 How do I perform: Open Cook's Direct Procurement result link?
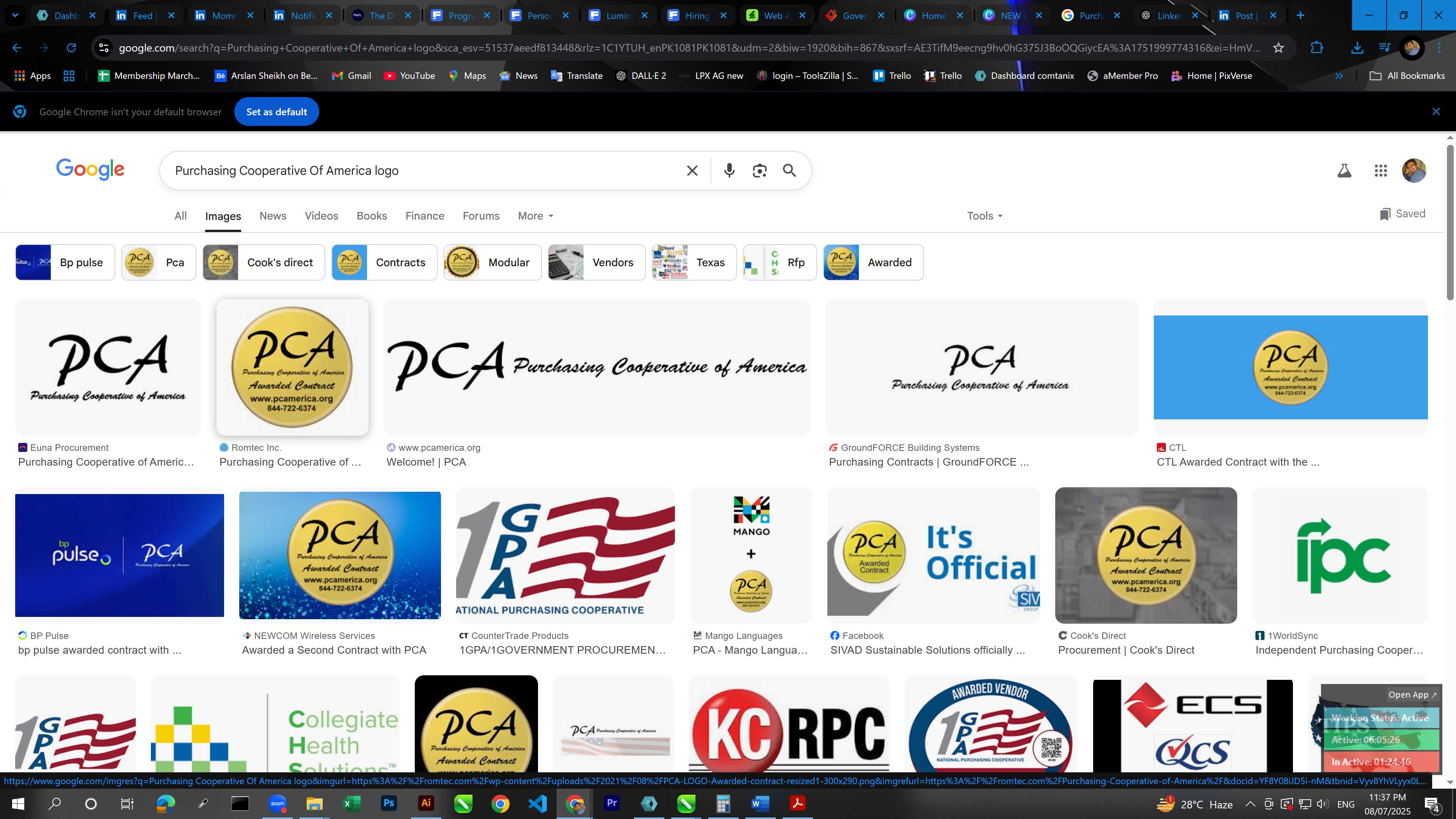1126,650
